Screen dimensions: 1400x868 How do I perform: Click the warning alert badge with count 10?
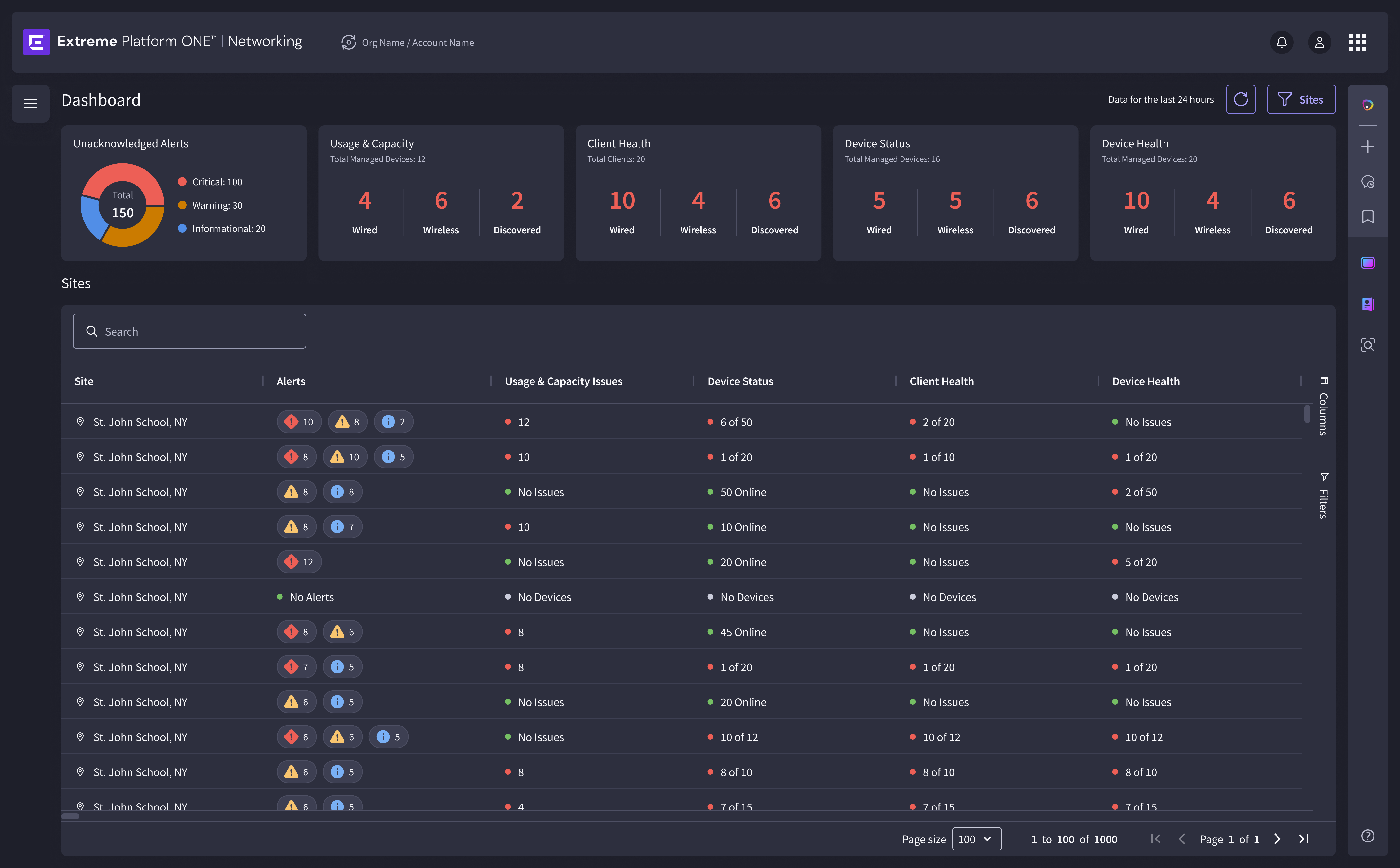pos(345,457)
